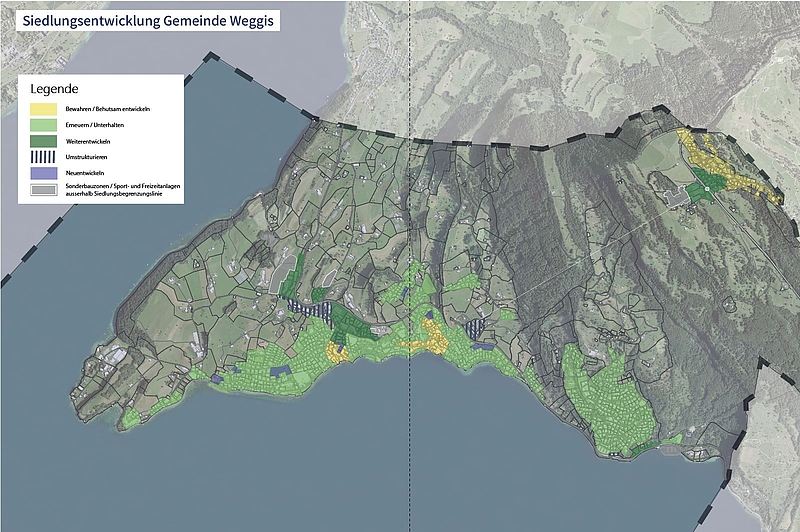This screenshot has height=532, width=800.
Task: Click the grey Sonderbauzonen legend box
Action: pyautogui.click(x=43, y=189)
